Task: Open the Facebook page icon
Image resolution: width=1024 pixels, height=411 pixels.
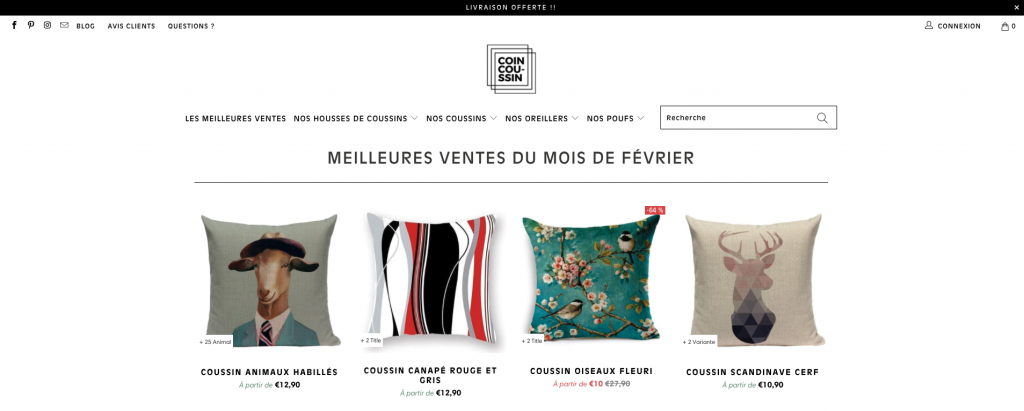Action: point(14,25)
